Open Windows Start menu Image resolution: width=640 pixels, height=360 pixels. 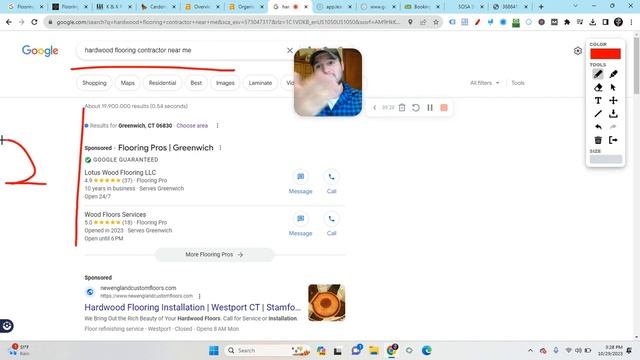click(213, 351)
